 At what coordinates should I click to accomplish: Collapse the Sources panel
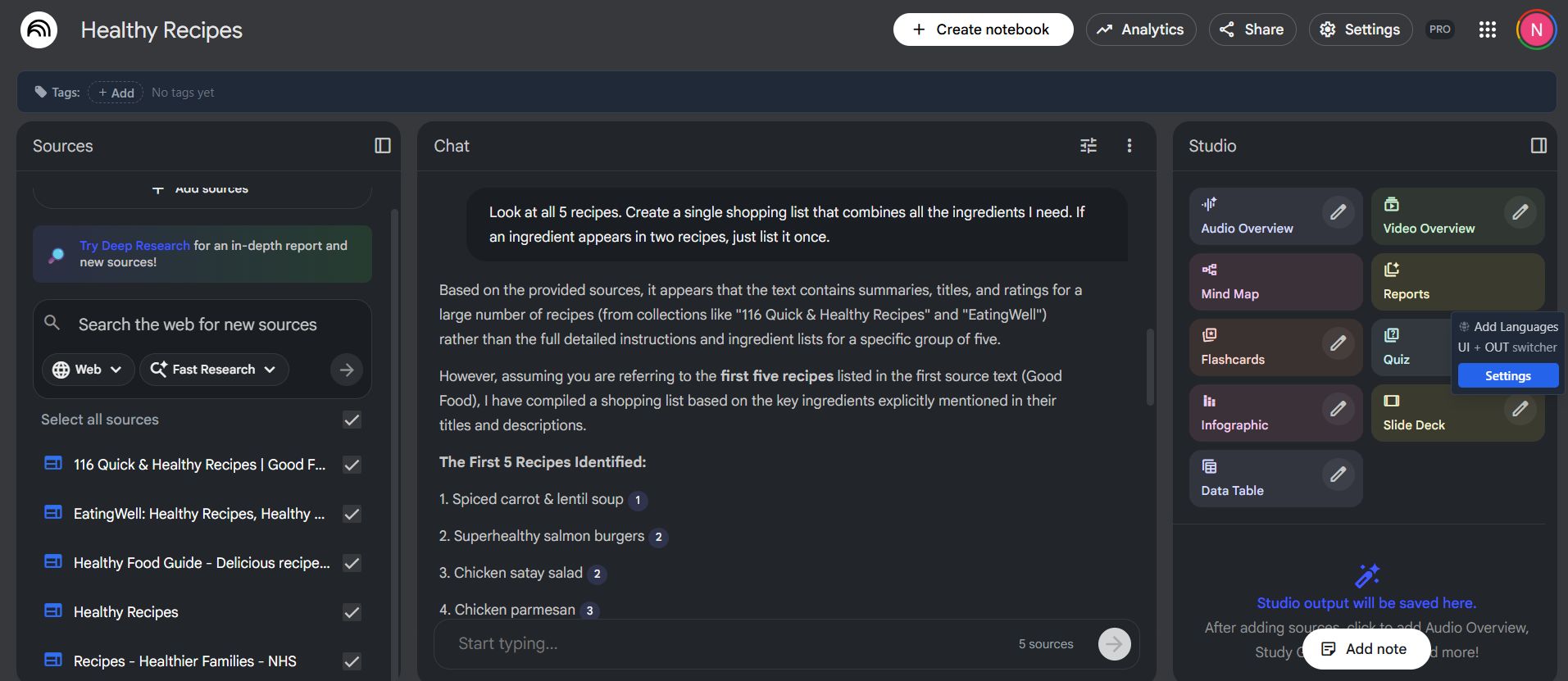[382, 145]
